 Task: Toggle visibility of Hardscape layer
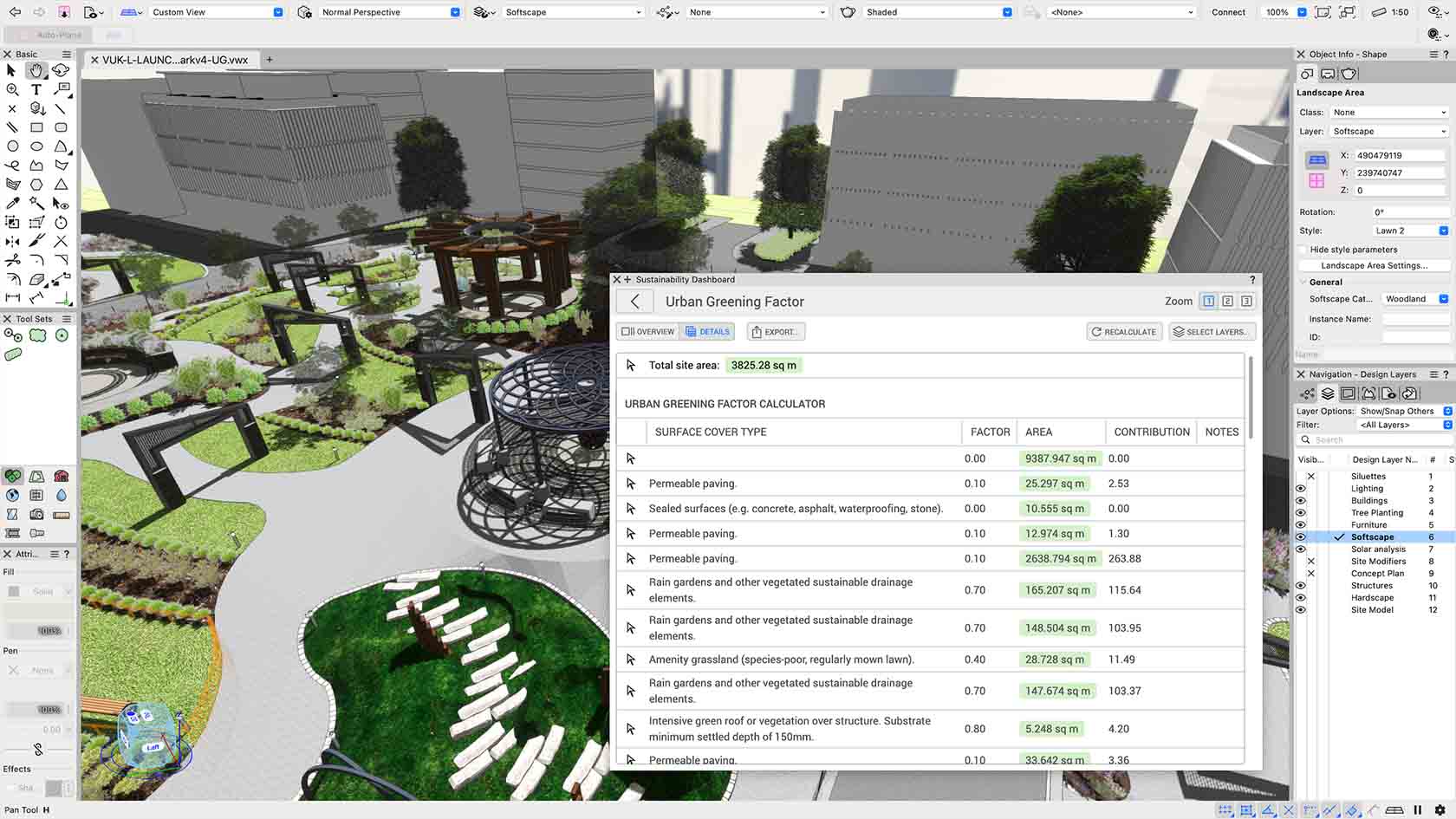coord(1300,598)
